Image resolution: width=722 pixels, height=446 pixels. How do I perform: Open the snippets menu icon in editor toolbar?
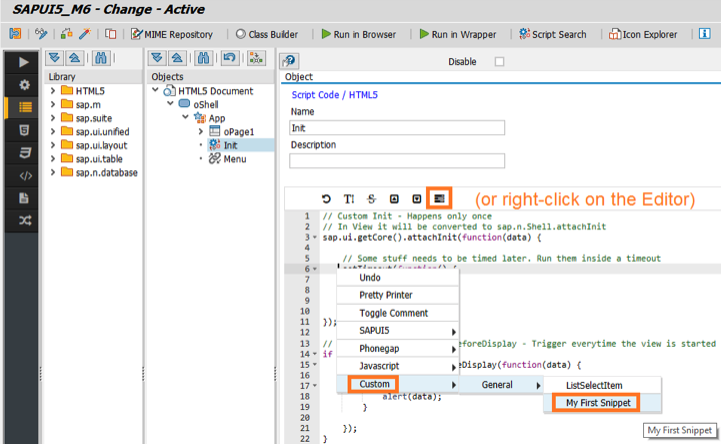coord(439,198)
